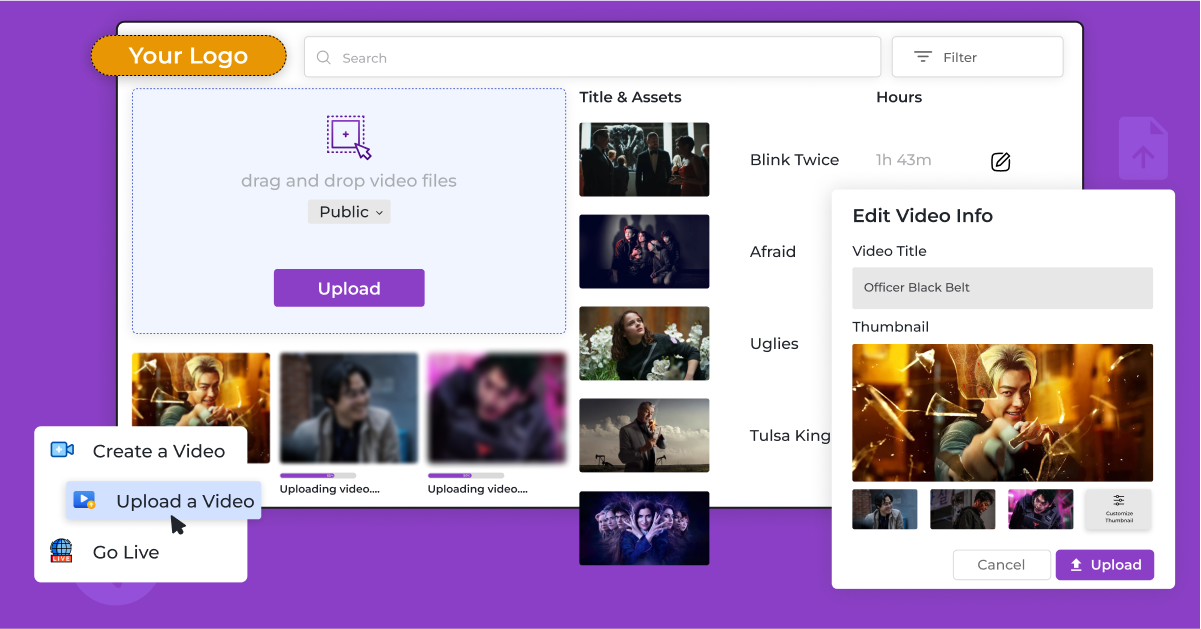The image size is (1201, 629).
Task: Select the pink alternate thumbnail option
Action: 1040,508
